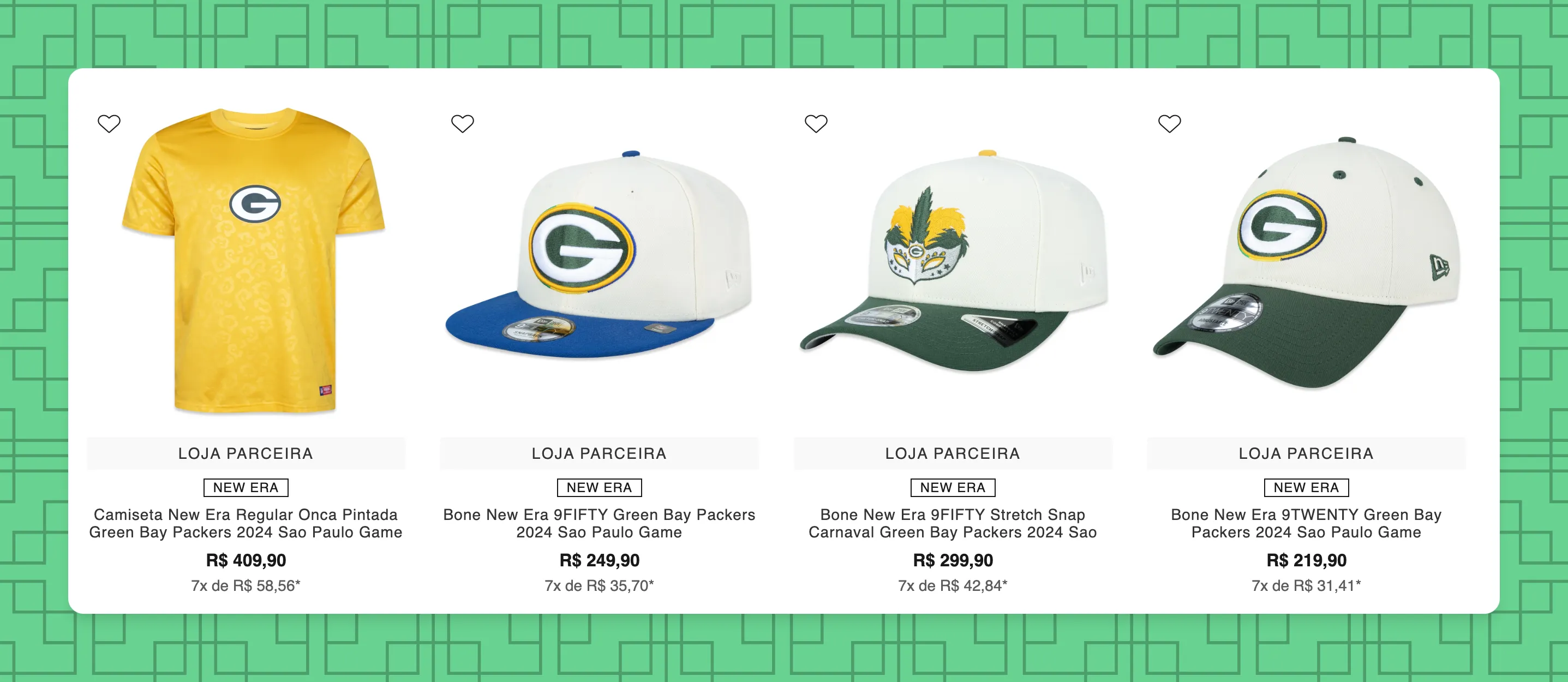Select the R$ 409,90 price on the shirt
This screenshot has width=1568, height=682.
click(246, 560)
